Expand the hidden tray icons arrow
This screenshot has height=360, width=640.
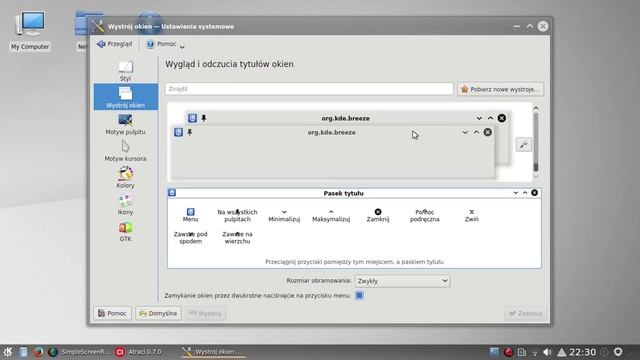click(x=562, y=352)
